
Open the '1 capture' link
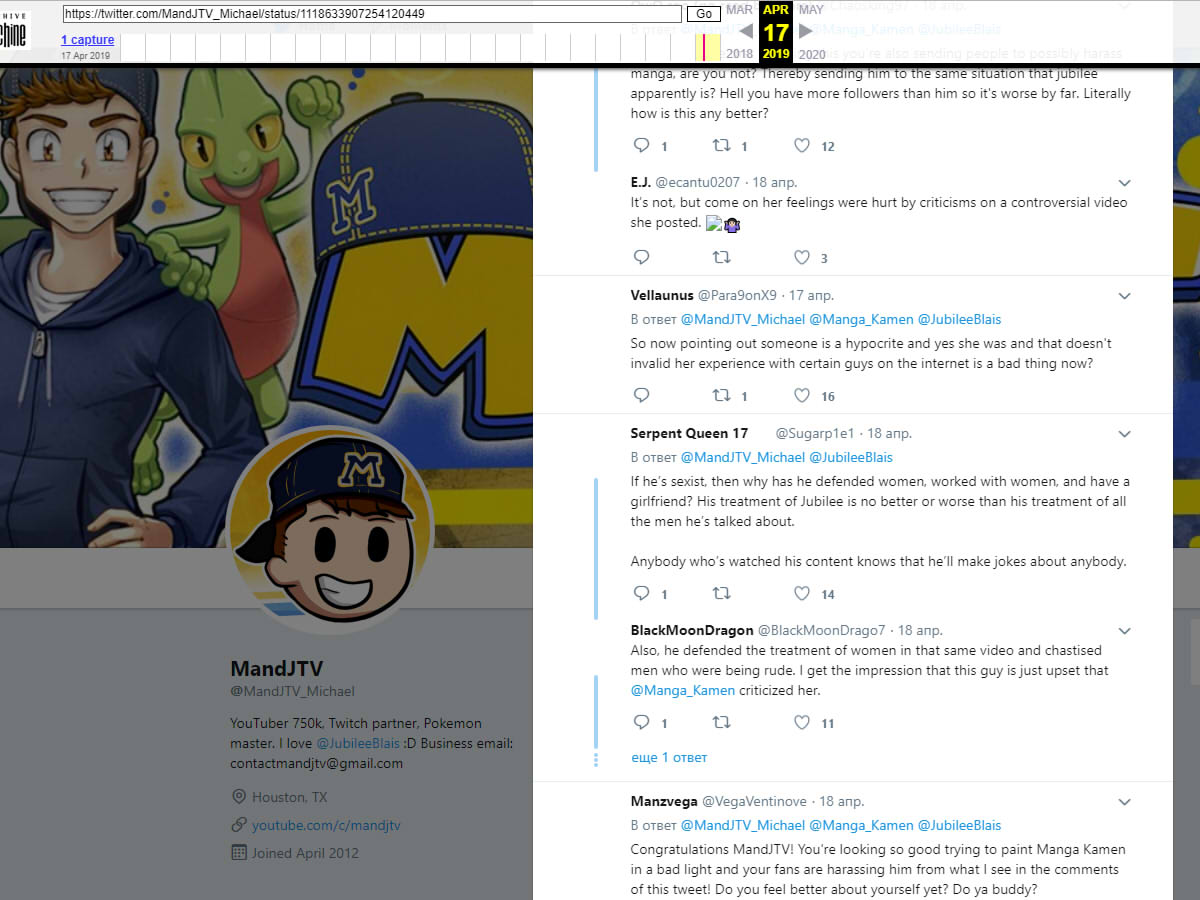tap(88, 40)
